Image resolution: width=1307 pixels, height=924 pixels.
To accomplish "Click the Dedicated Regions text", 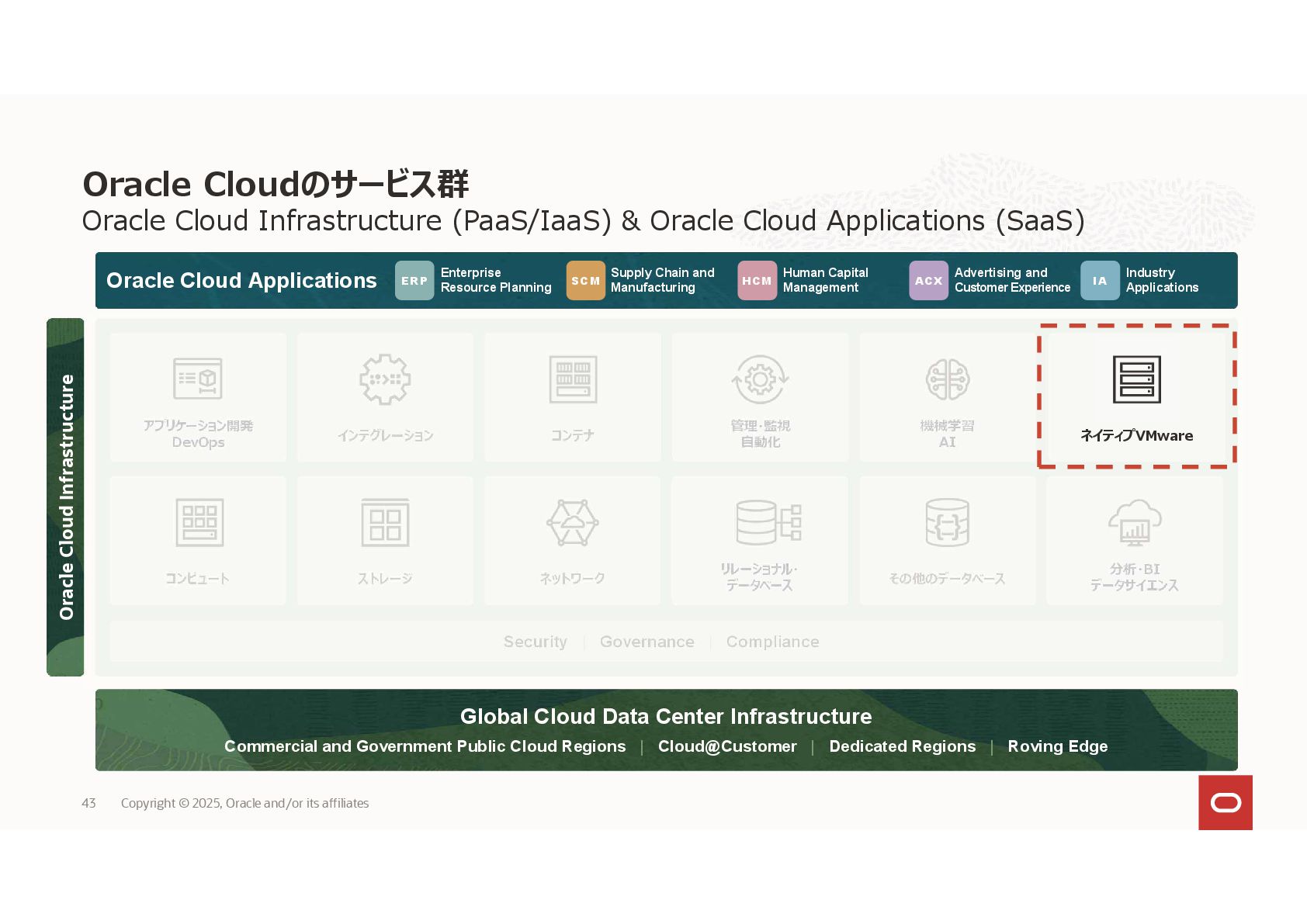I will click(903, 746).
